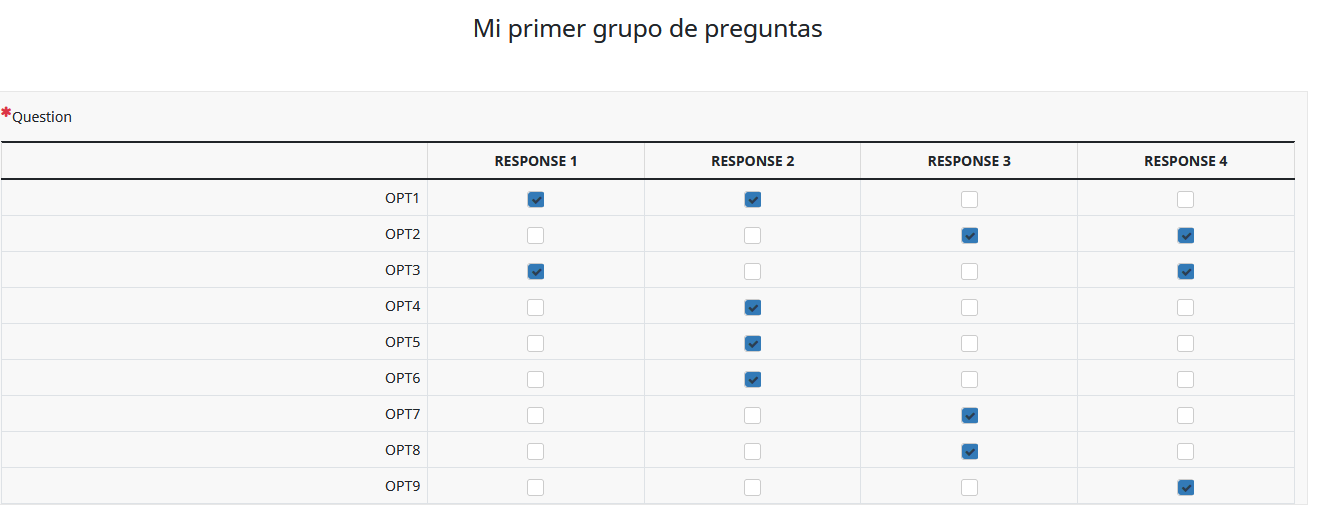Check OPT8 under Response 1
Viewport: 1322px width, 516px height.
[536, 451]
